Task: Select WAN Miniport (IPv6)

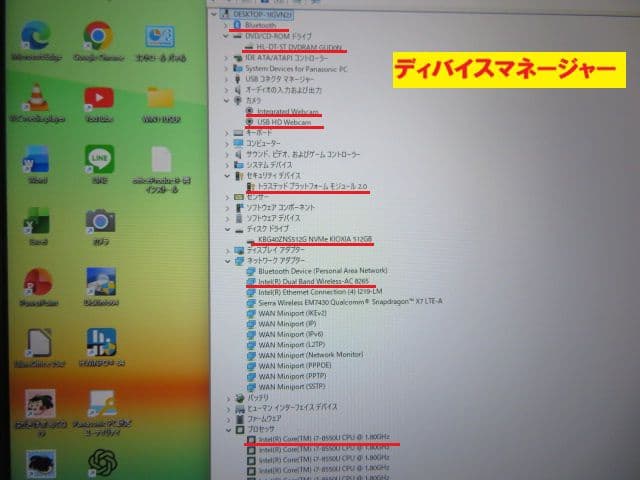Action: 291,335
